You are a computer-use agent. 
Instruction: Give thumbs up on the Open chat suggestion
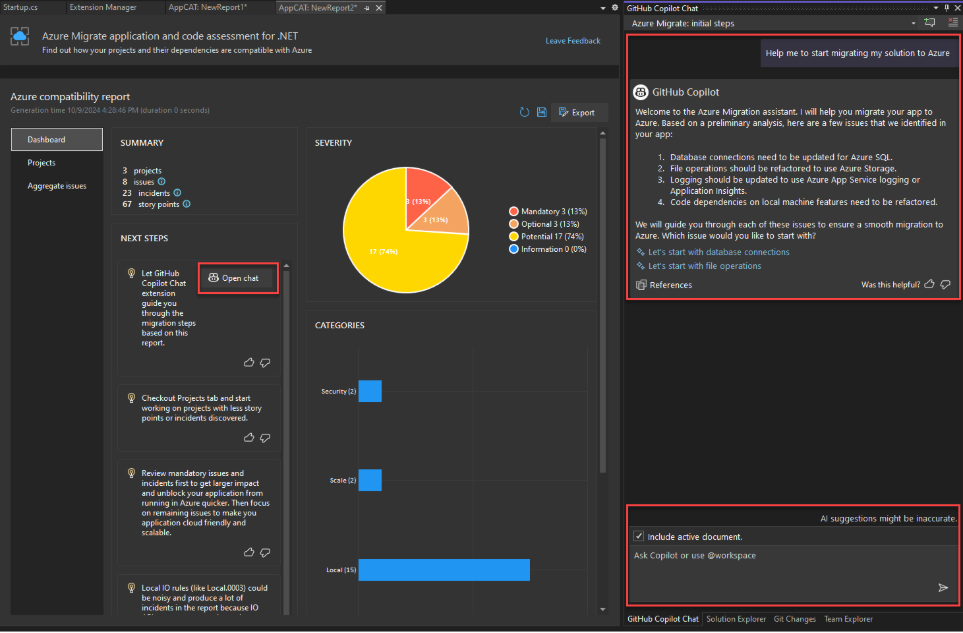249,363
